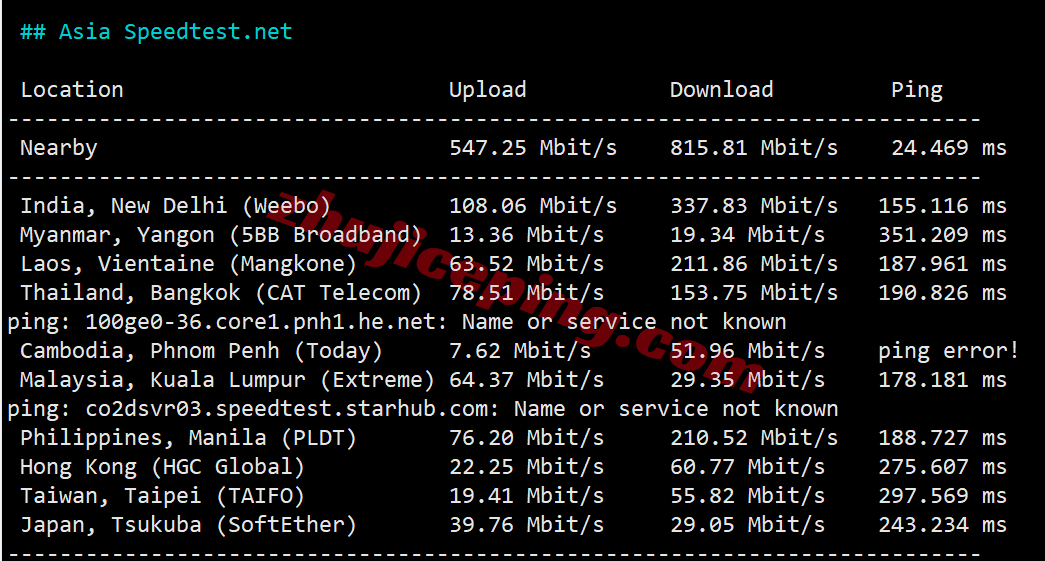The width and height of the screenshot is (1045, 561).
Task: Click the 100ge0-36.core1.pnh1.he.net ping error line
Action: point(397,322)
